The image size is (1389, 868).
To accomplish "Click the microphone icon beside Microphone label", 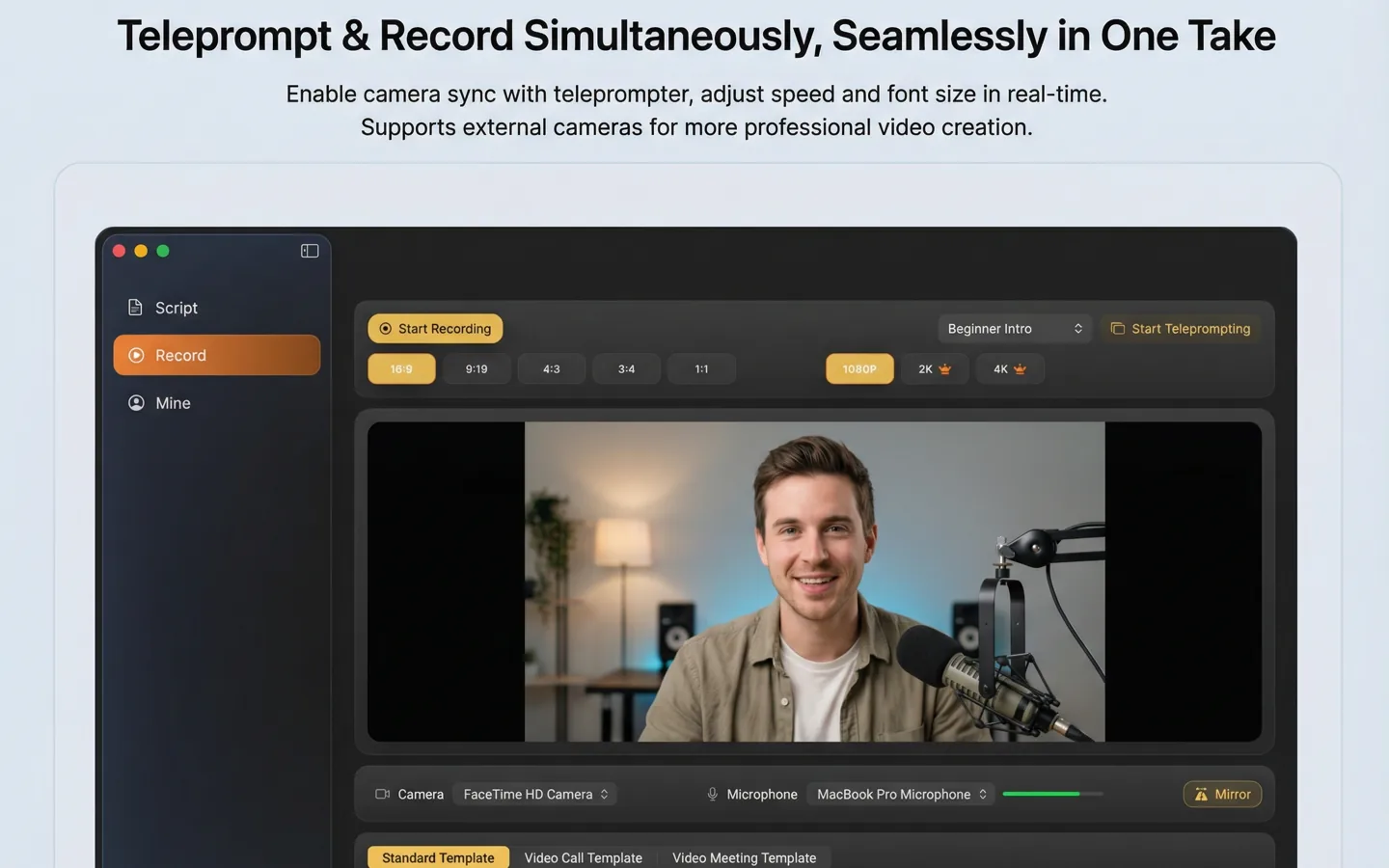I will tap(712, 794).
